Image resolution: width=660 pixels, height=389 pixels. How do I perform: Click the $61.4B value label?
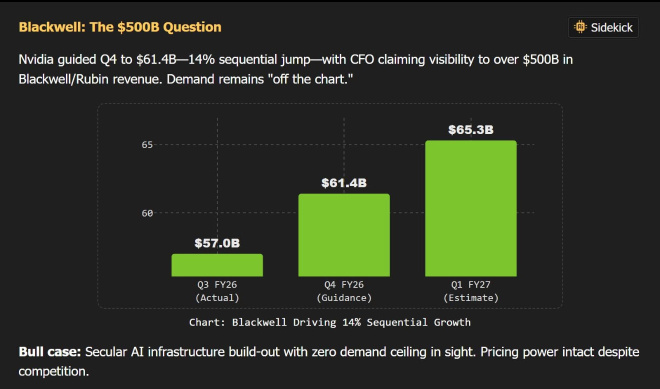344,183
